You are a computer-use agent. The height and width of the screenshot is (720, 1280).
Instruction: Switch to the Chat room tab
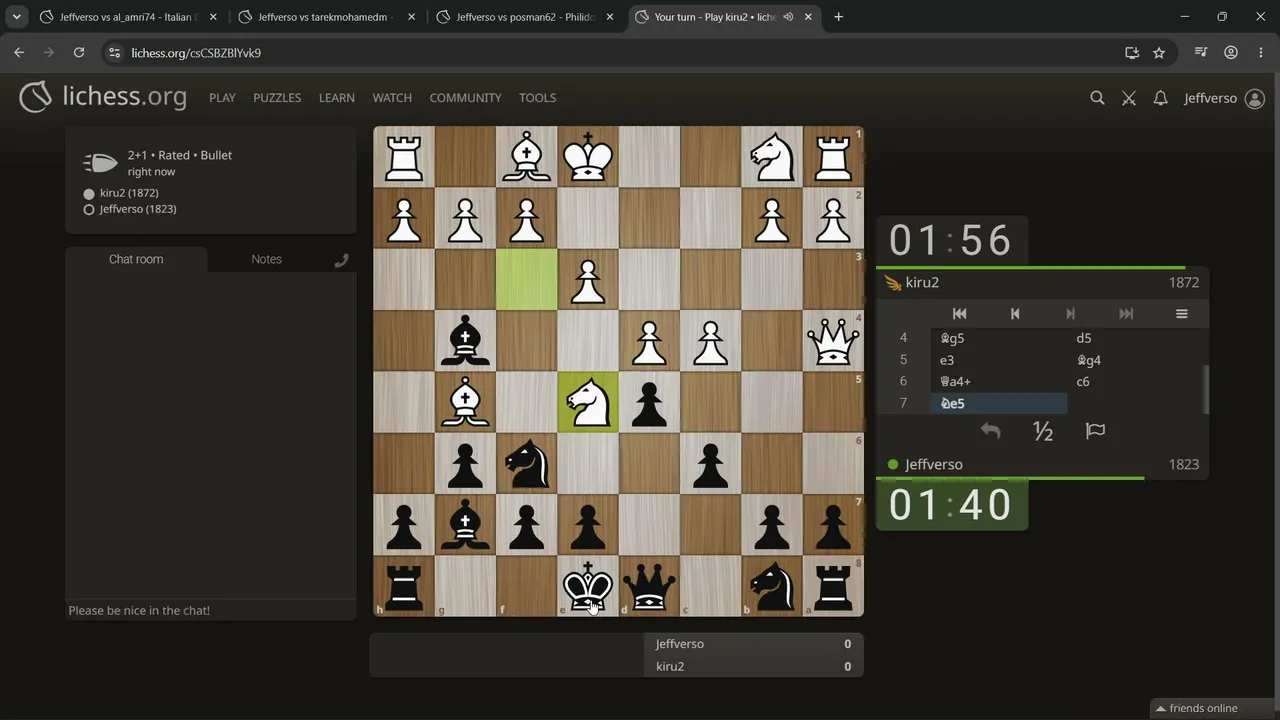136,259
